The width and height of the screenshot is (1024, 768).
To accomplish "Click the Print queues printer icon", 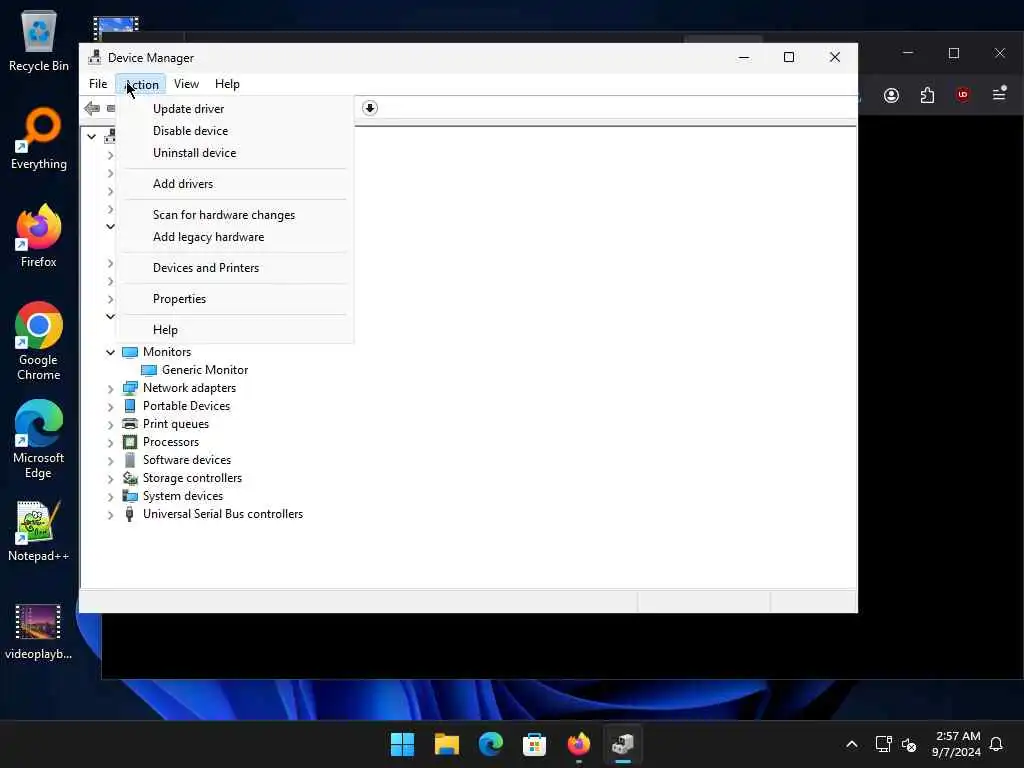I will 130,424.
